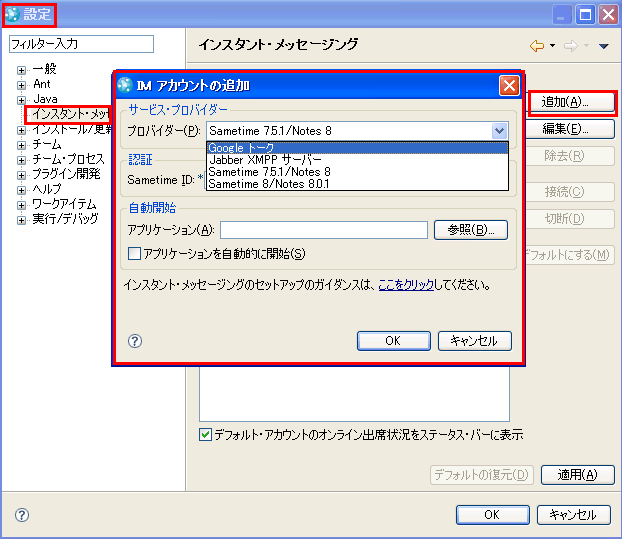The image size is (622, 539).
Task: Click the 編集(E)... button
Action: click(570, 129)
